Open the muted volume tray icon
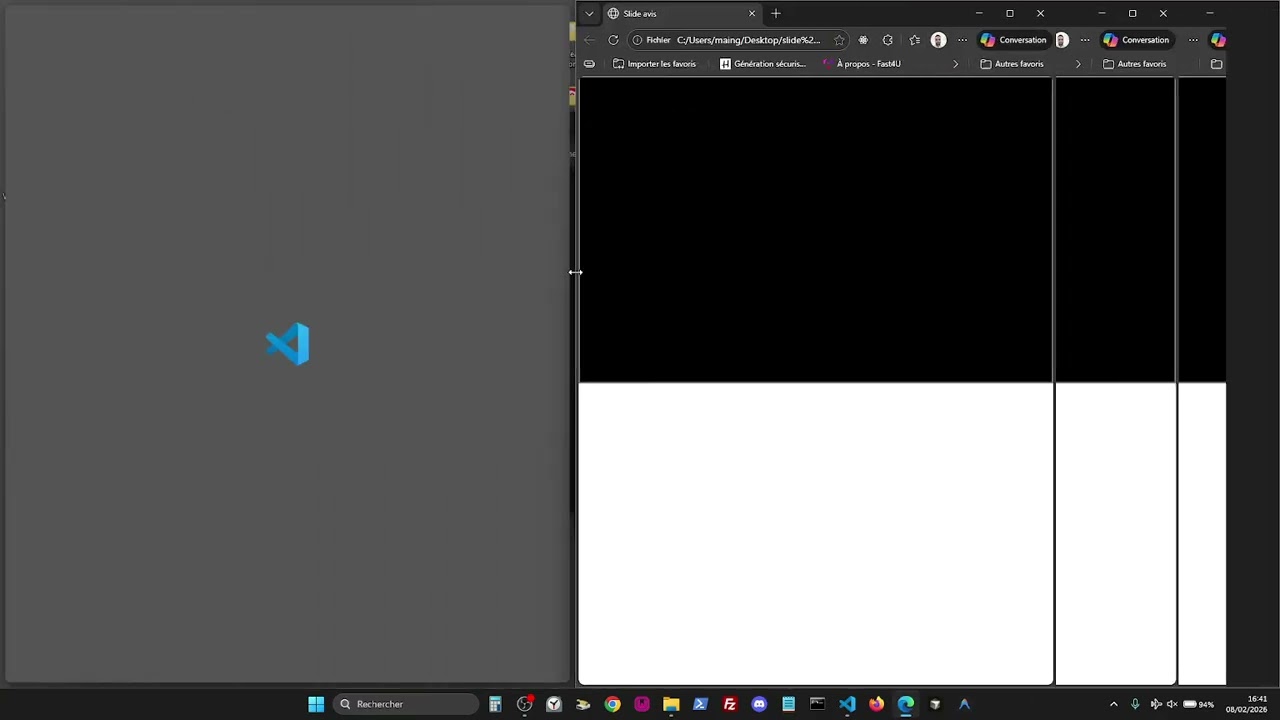This screenshot has height=720, width=1280. pos(1172,704)
